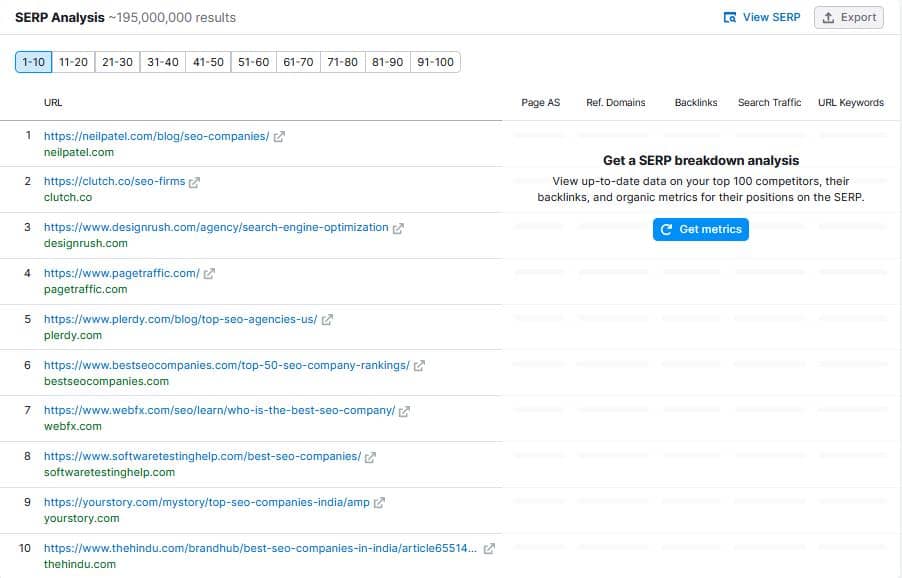This screenshot has width=902, height=578.
Task: Open the View SERP link
Action: pos(762,18)
